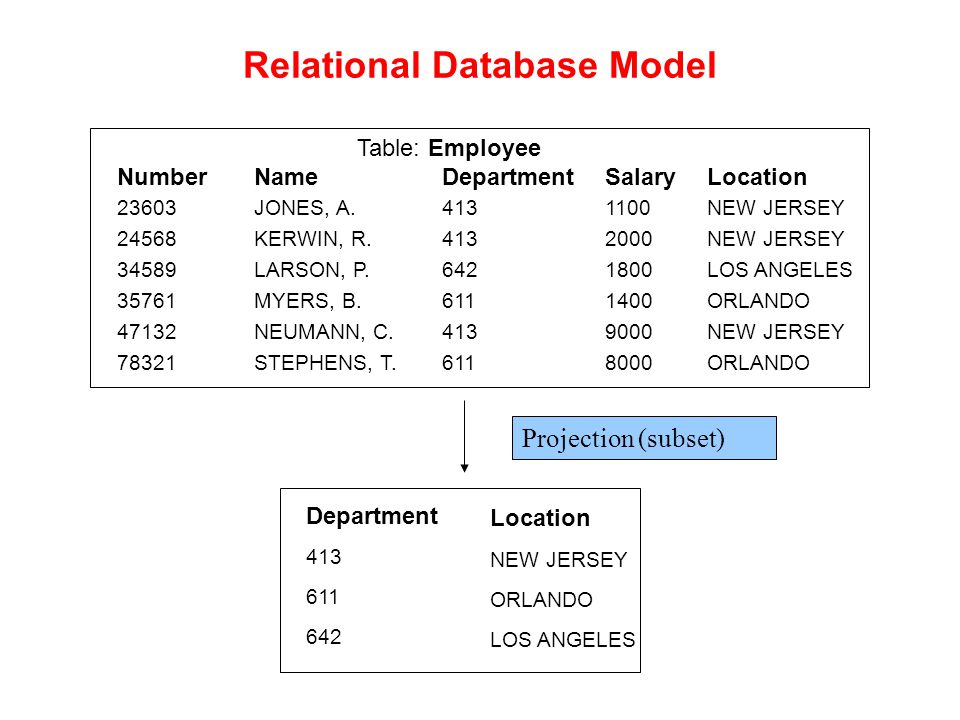The height and width of the screenshot is (720, 960).
Task: Click the Location header in the projection table
Action: [540, 518]
